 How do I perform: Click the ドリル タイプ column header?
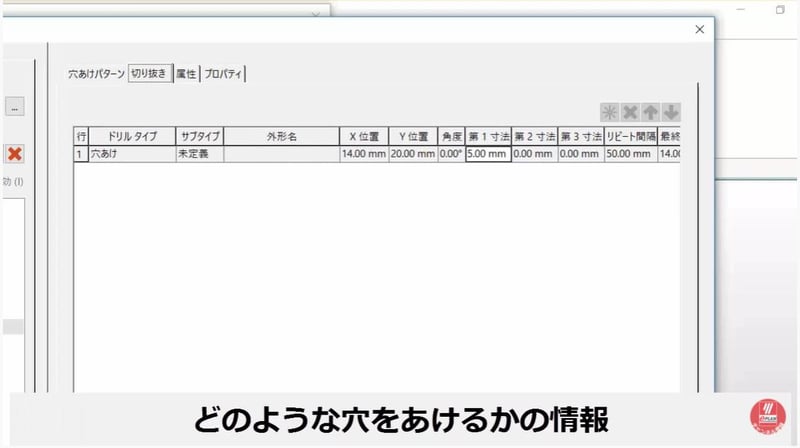point(132,136)
